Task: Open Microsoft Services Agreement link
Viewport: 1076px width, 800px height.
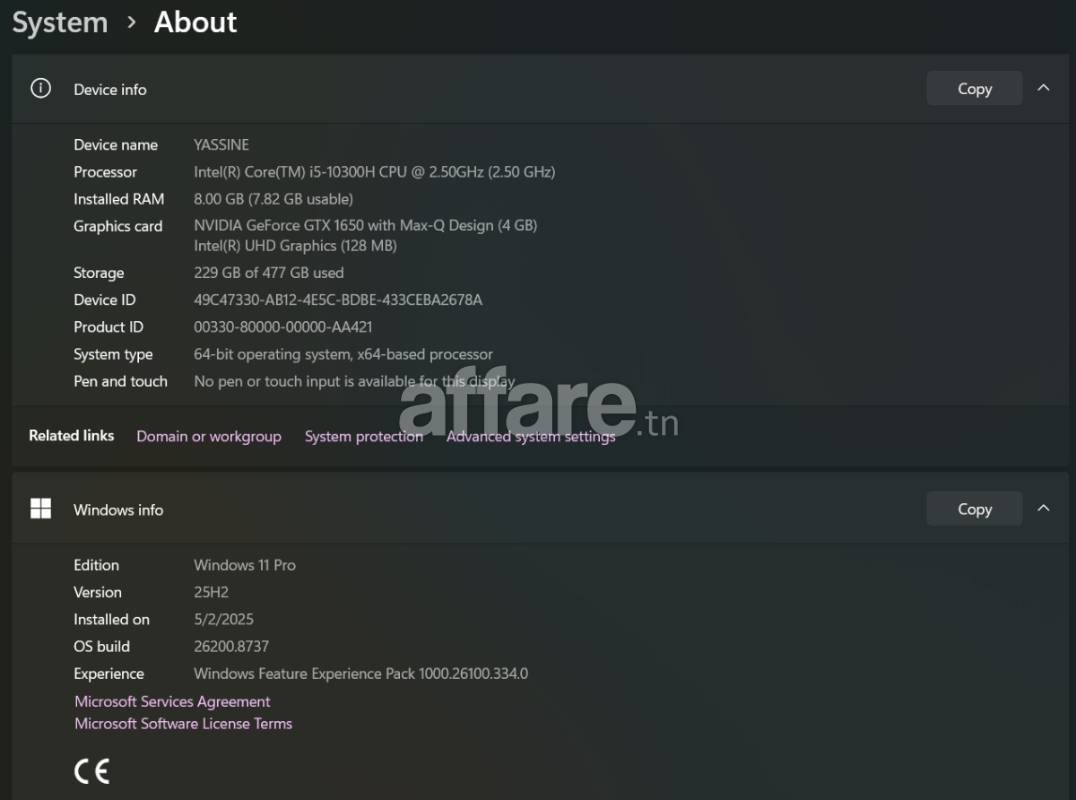Action: [x=172, y=701]
